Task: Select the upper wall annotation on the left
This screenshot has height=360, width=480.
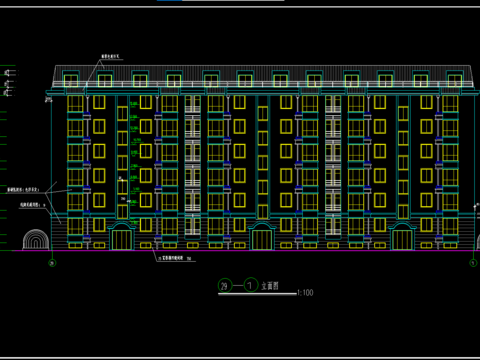Action: coord(23,190)
